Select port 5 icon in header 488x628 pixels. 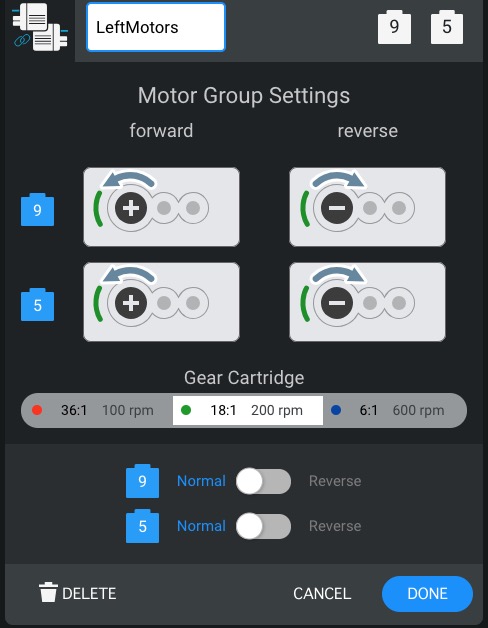click(x=447, y=27)
